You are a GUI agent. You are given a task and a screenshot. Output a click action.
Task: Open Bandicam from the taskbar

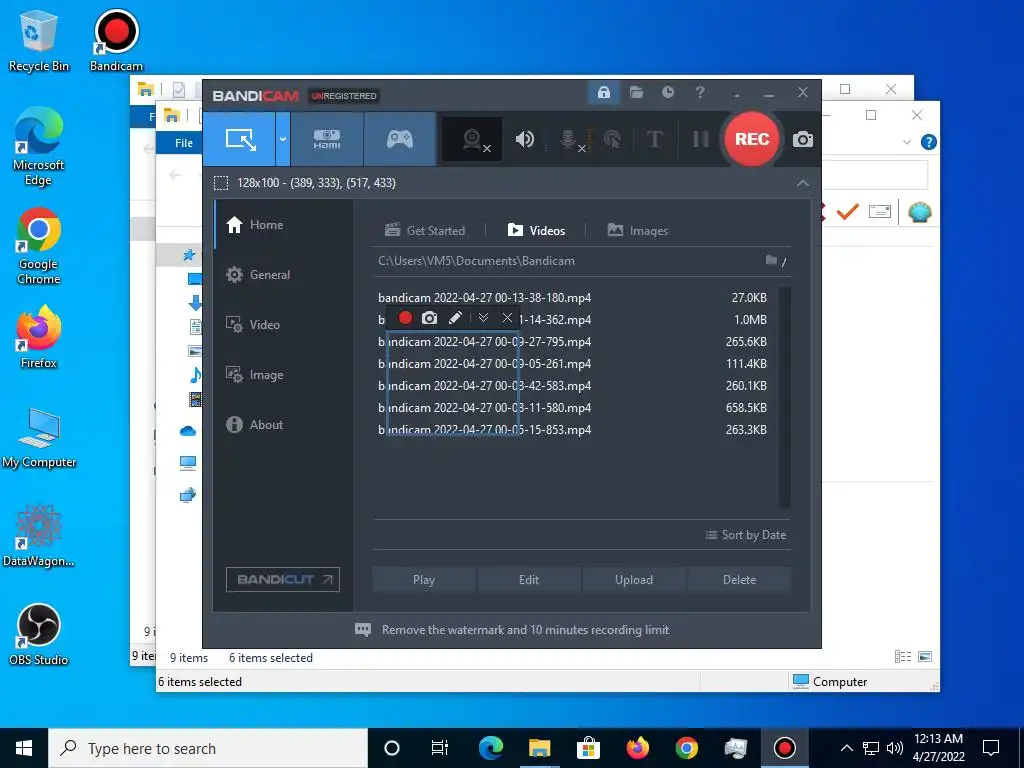coord(784,748)
